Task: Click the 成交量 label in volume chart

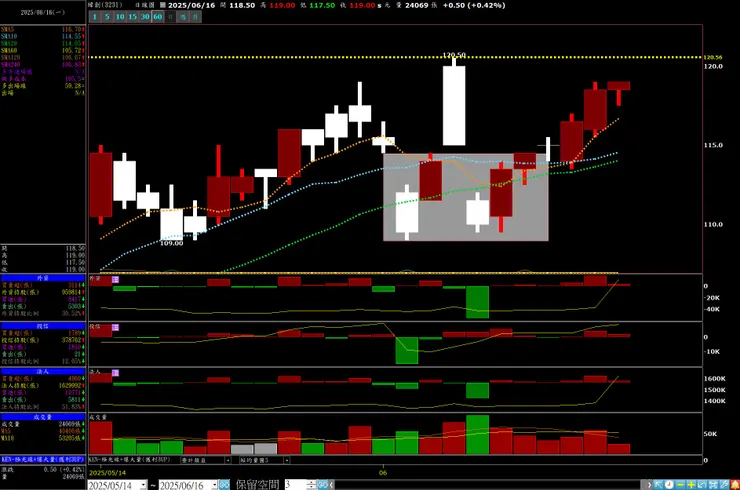Action: 98,417
